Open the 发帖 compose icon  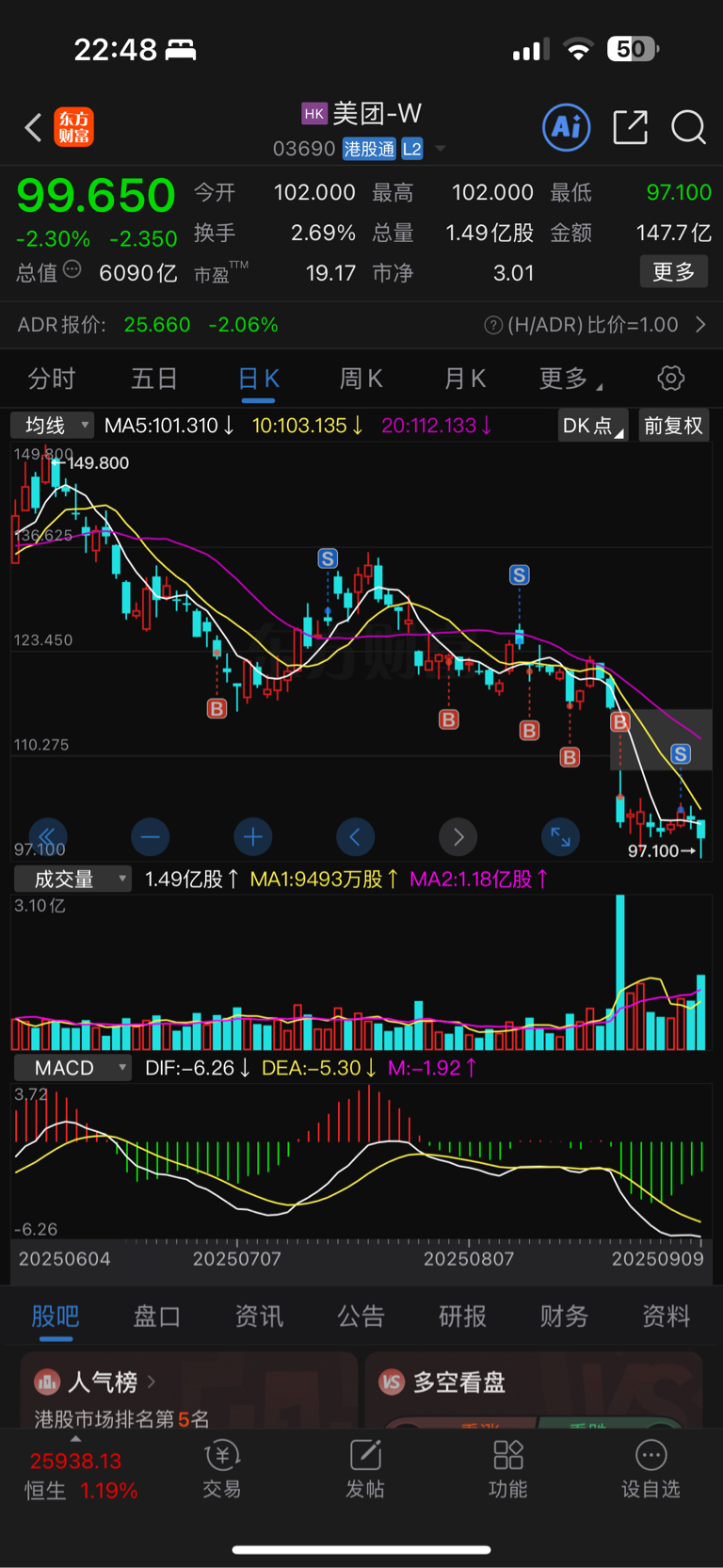pos(365,1456)
